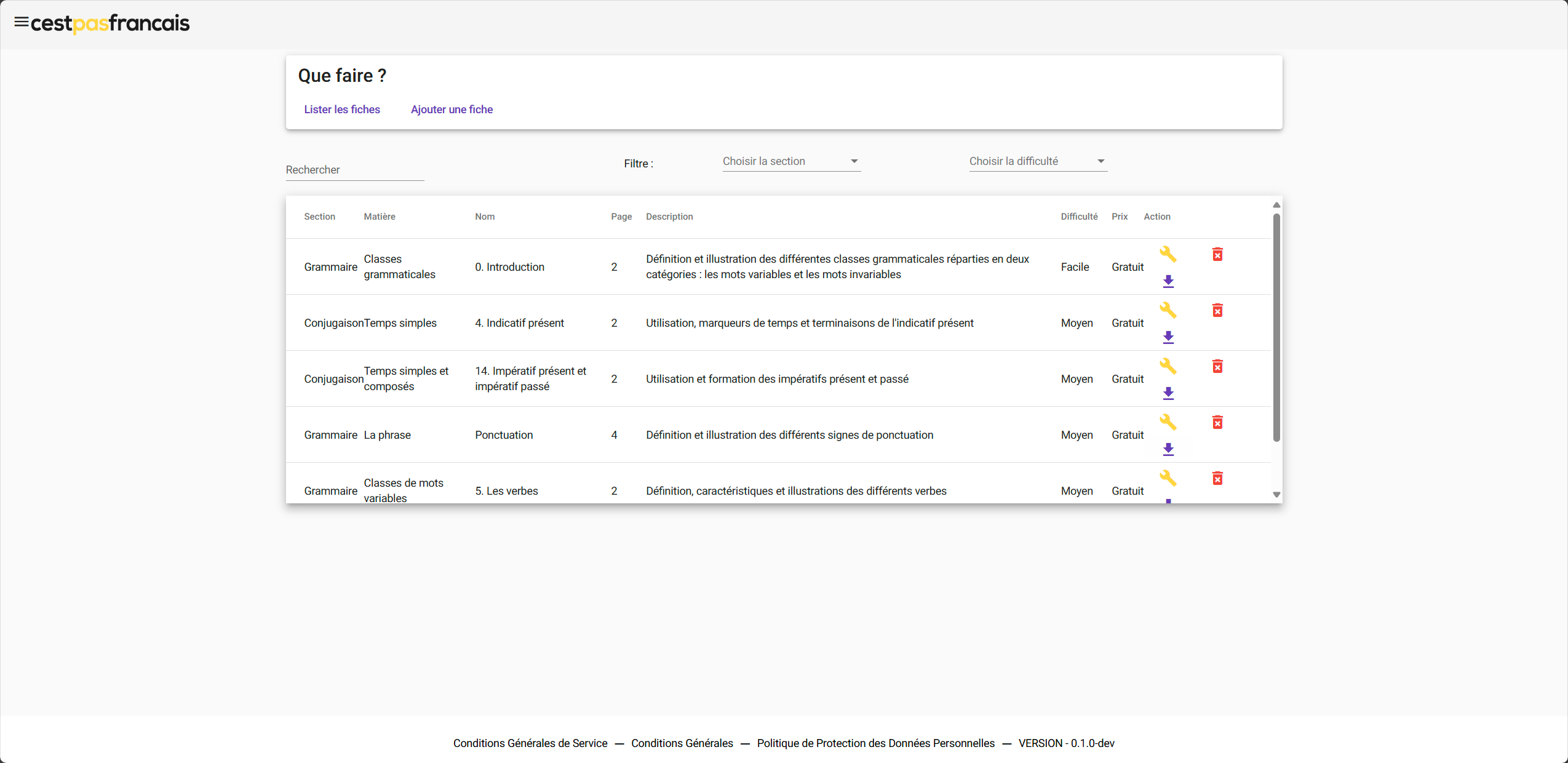The height and width of the screenshot is (763, 1568).
Task: Click the table scrollbar up arrow
Action: (x=1276, y=205)
